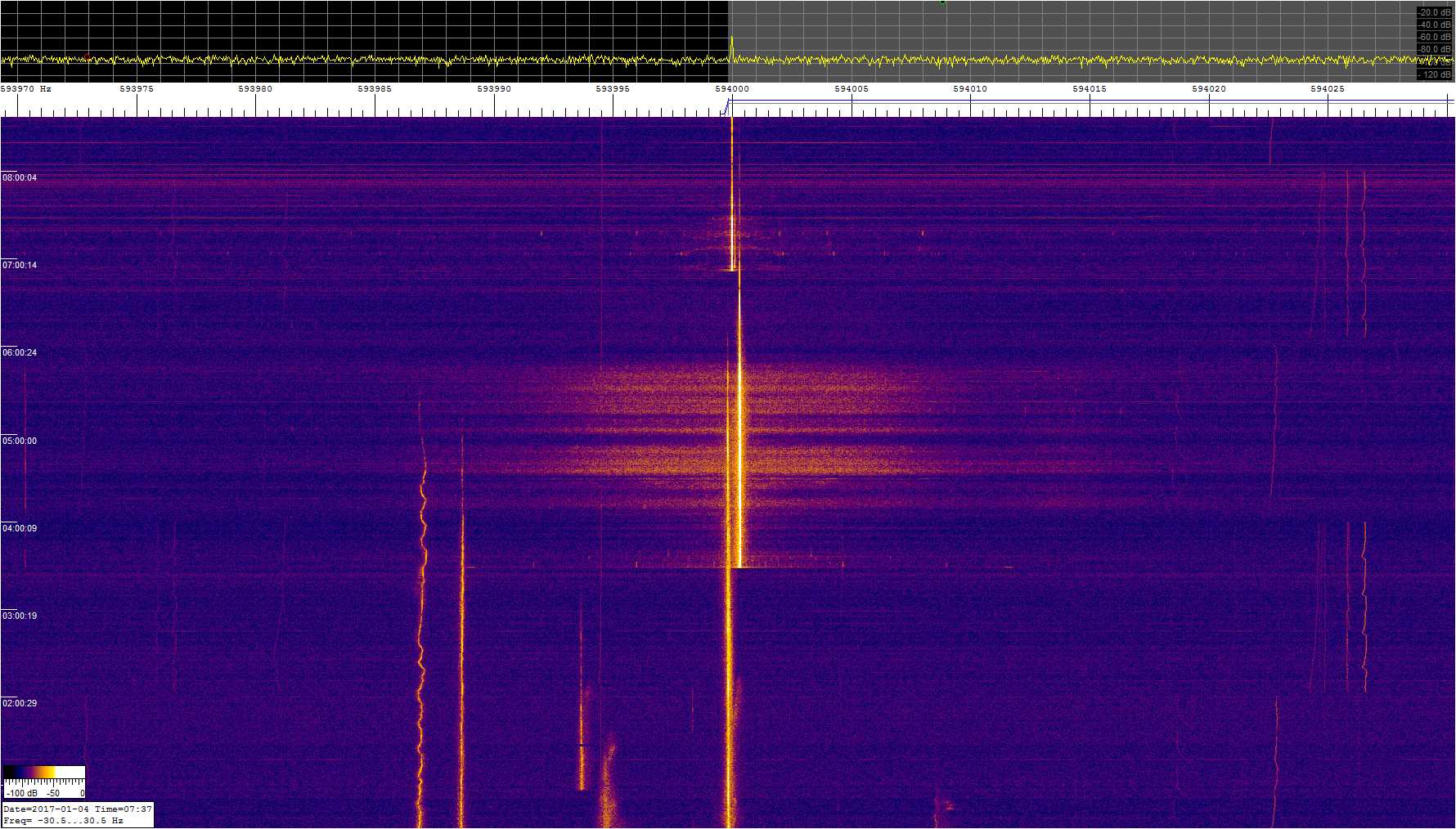
Task: Click the 05:00:00 time stamp
Action: tap(20, 441)
